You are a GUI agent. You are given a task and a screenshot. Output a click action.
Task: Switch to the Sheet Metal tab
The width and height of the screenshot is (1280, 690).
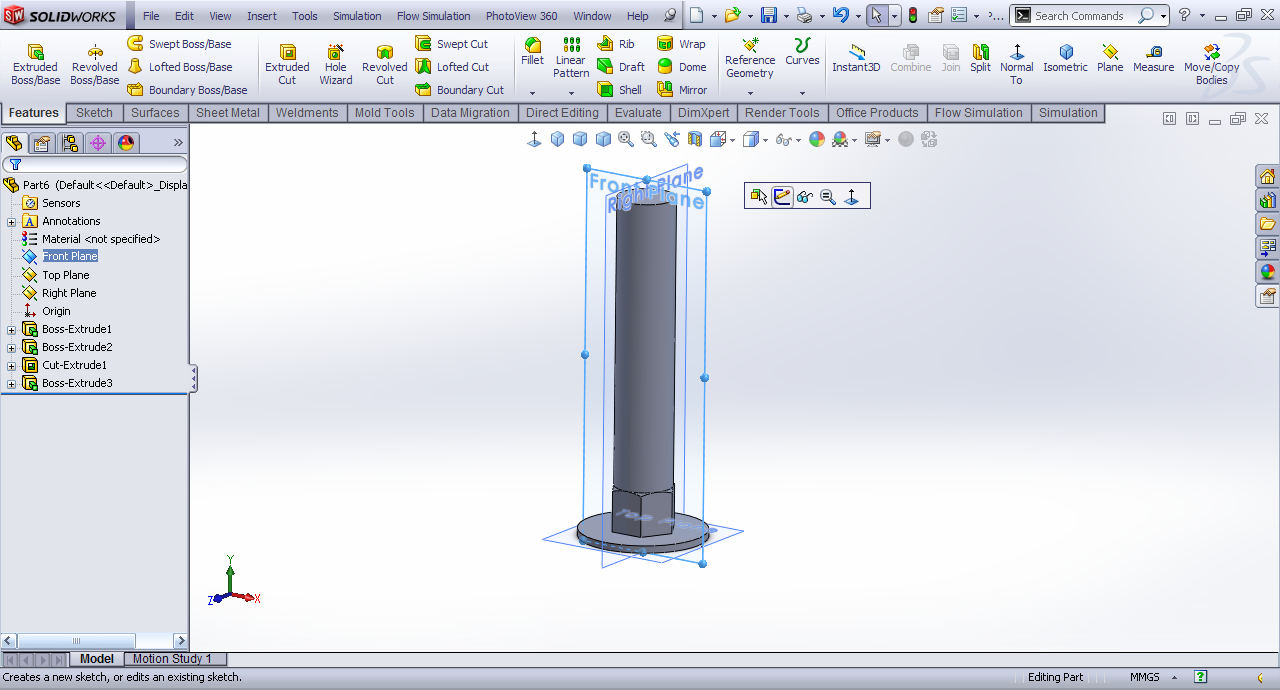tap(227, 113)
